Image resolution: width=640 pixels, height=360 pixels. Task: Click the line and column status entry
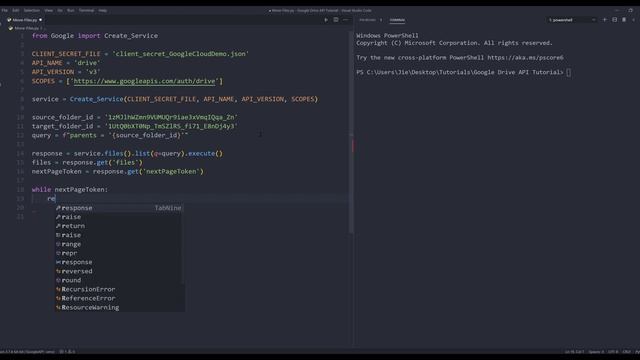(575, 351)
